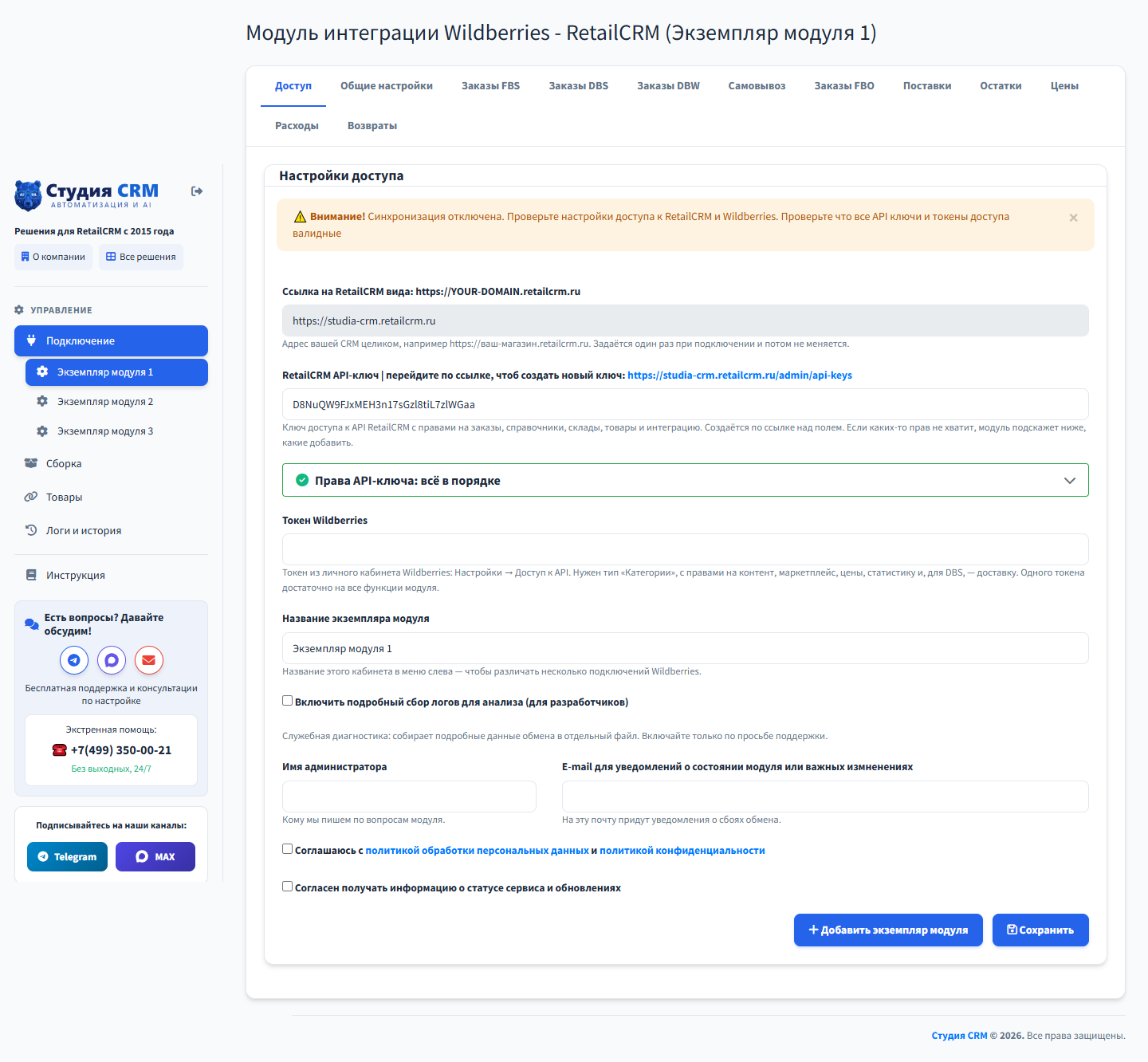
Task: Open the Заказы FBS tab
Action: pyautogui.click(x=491, y=86)
